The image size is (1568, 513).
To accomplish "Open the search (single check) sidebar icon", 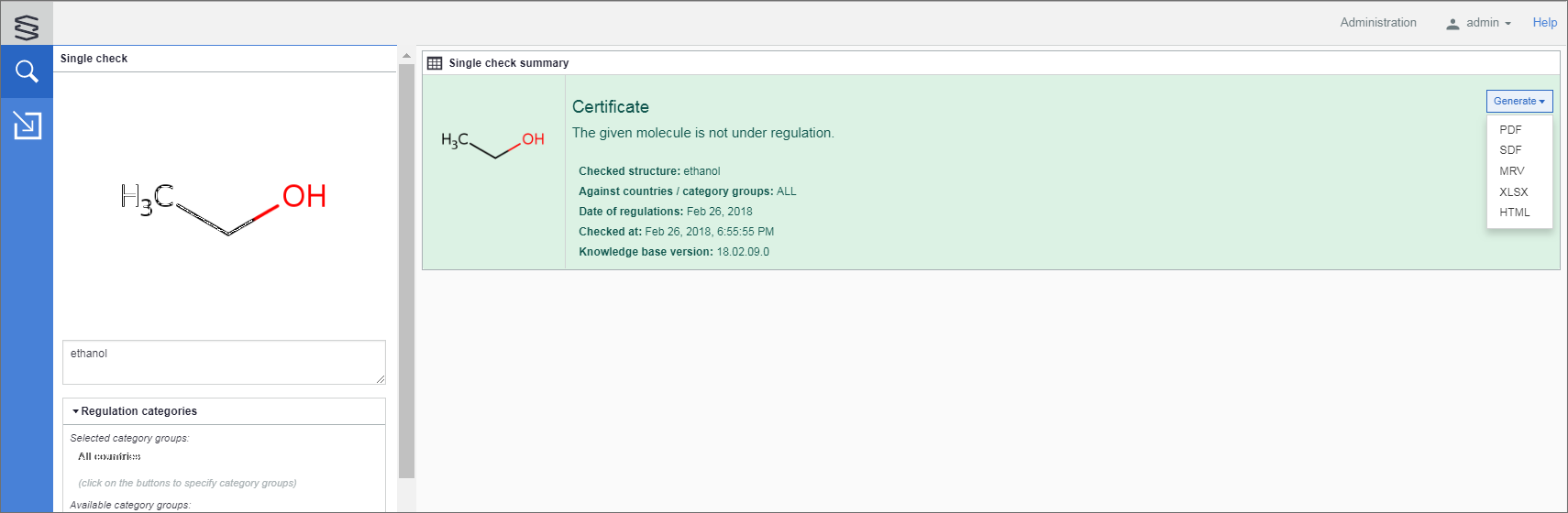I will (x=27, y=71).
